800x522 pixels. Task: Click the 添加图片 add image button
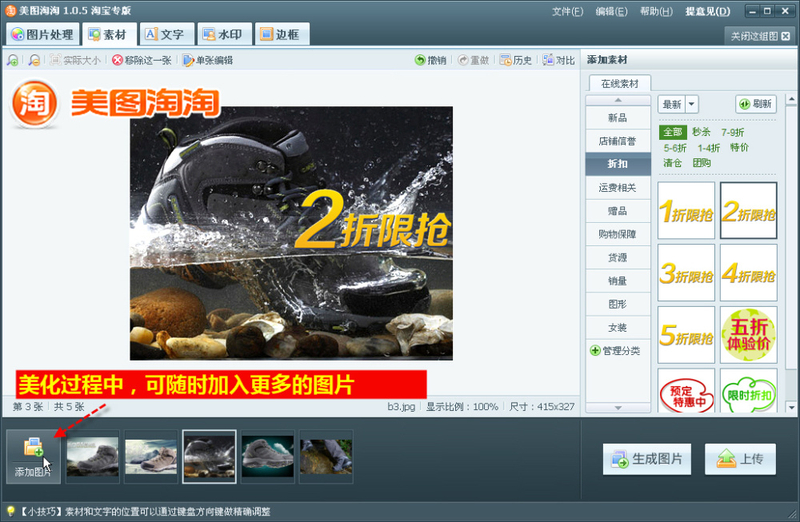pos(34,456)
